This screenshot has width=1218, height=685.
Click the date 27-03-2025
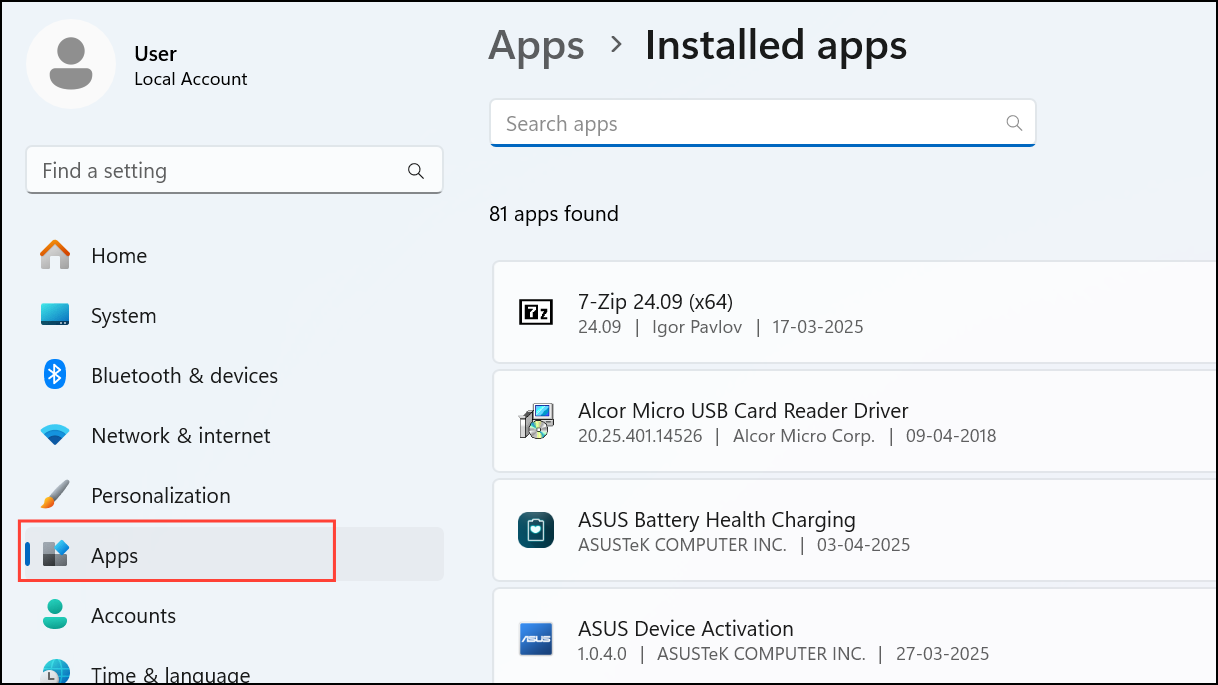(x=942, y=654)
